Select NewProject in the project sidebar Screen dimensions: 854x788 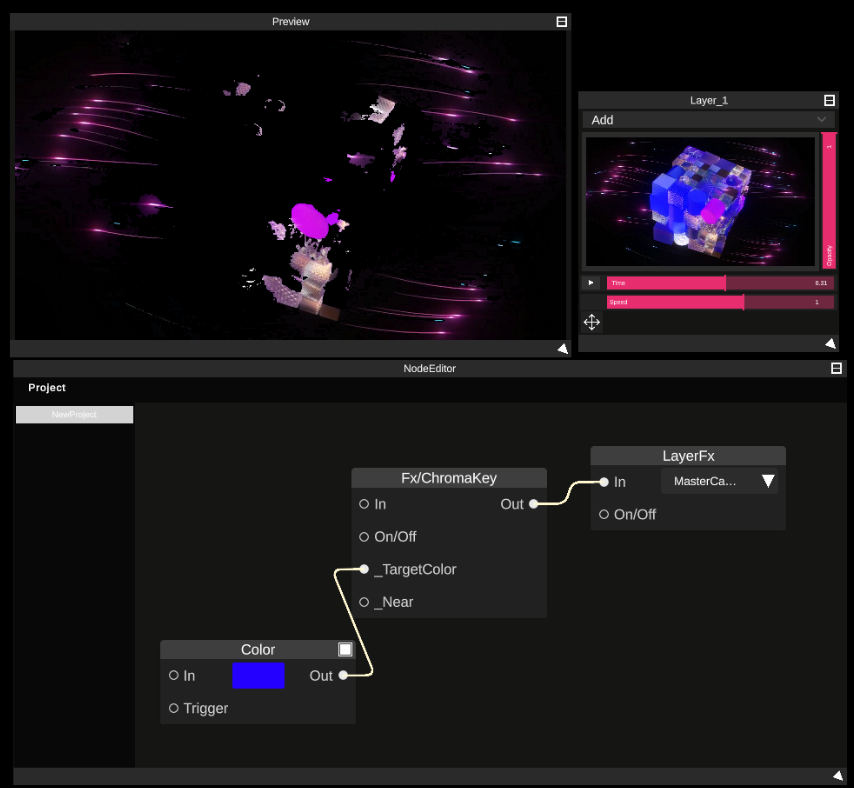[x=74, y=413]
